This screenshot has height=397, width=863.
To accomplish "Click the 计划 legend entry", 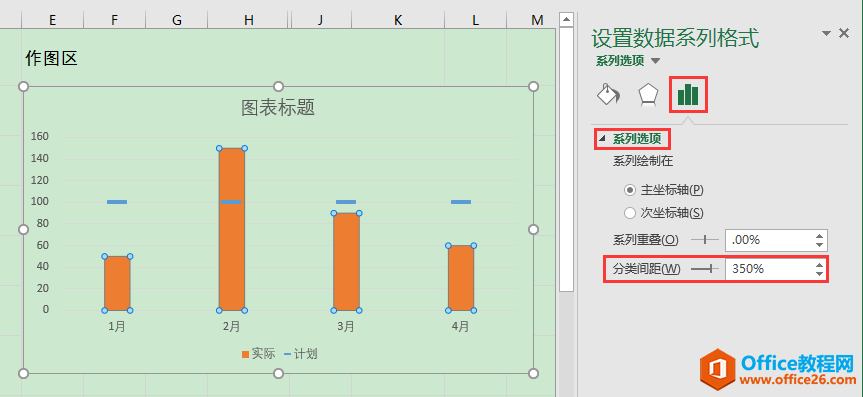I will pos(301,354).
